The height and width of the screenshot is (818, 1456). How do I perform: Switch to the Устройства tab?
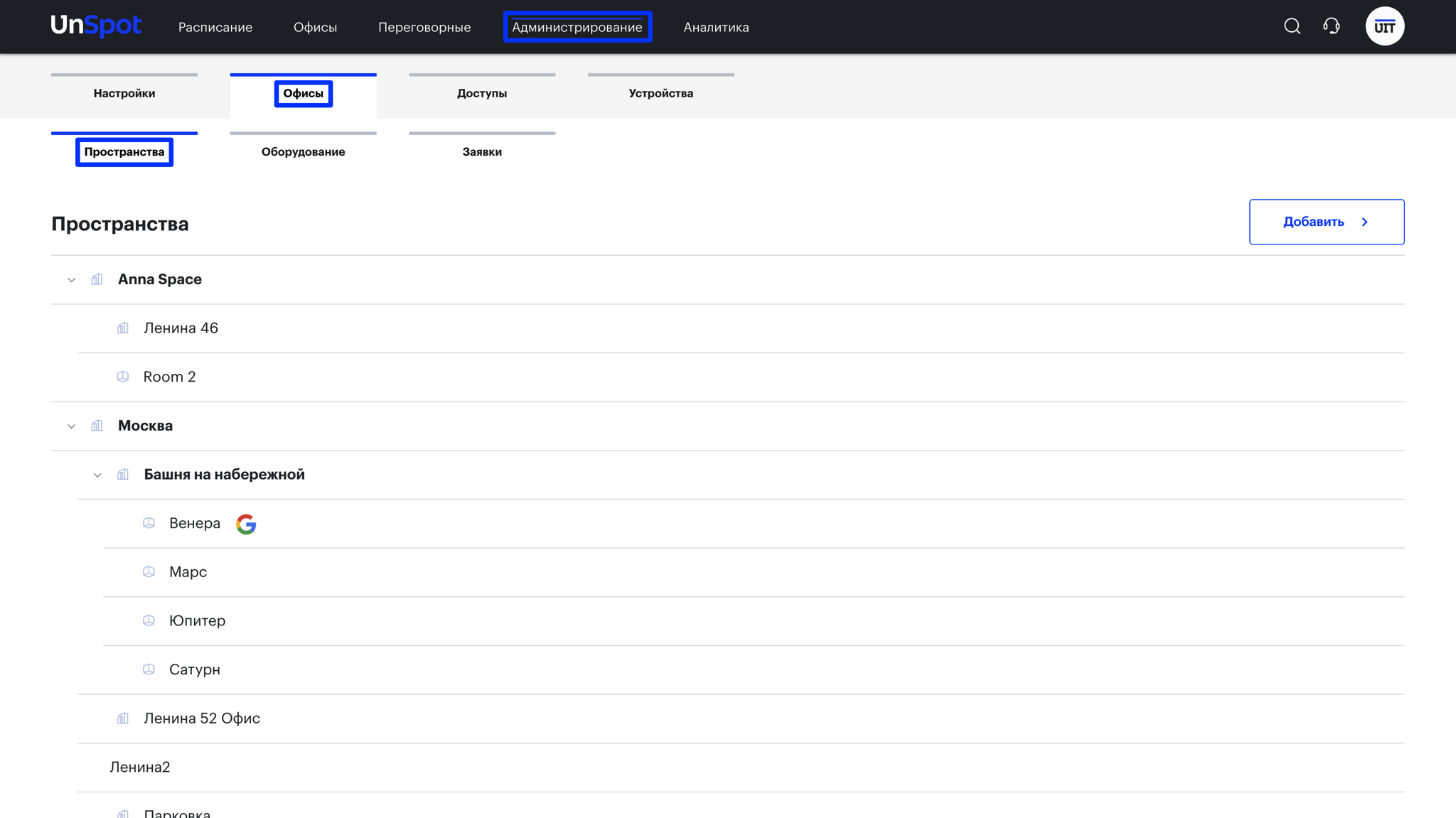[x=661, y=94]
